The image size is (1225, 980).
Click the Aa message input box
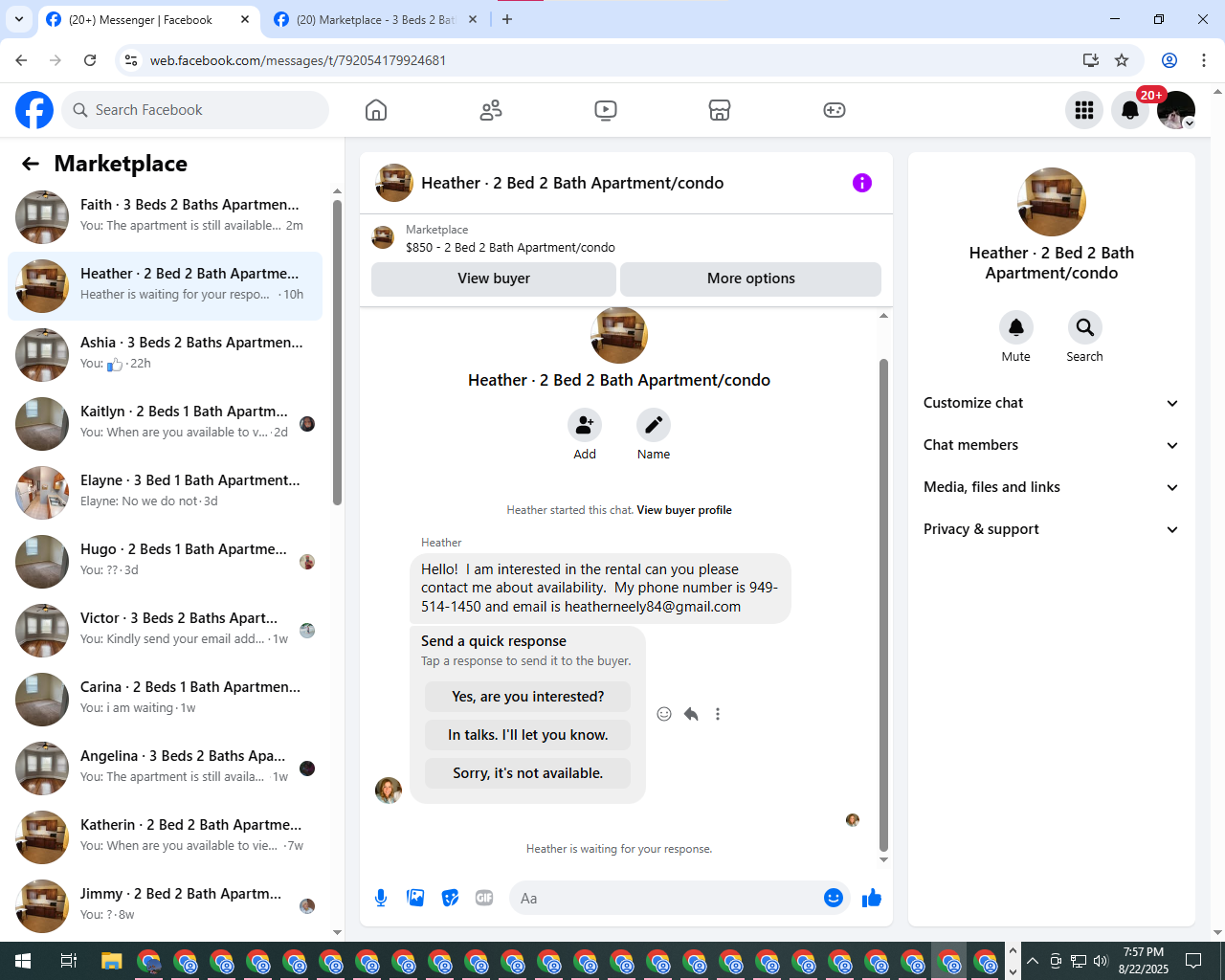click(x=665, y=898)
